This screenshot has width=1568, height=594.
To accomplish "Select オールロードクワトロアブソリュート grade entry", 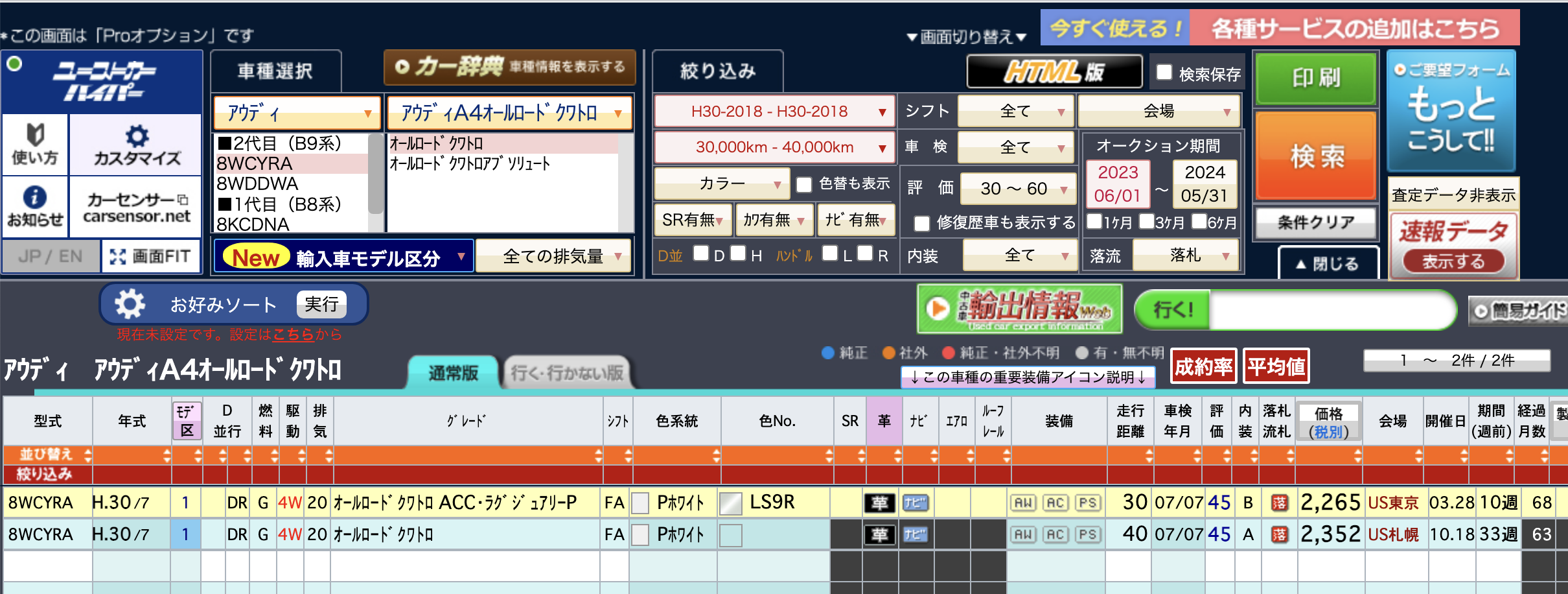I will [470, 163].
